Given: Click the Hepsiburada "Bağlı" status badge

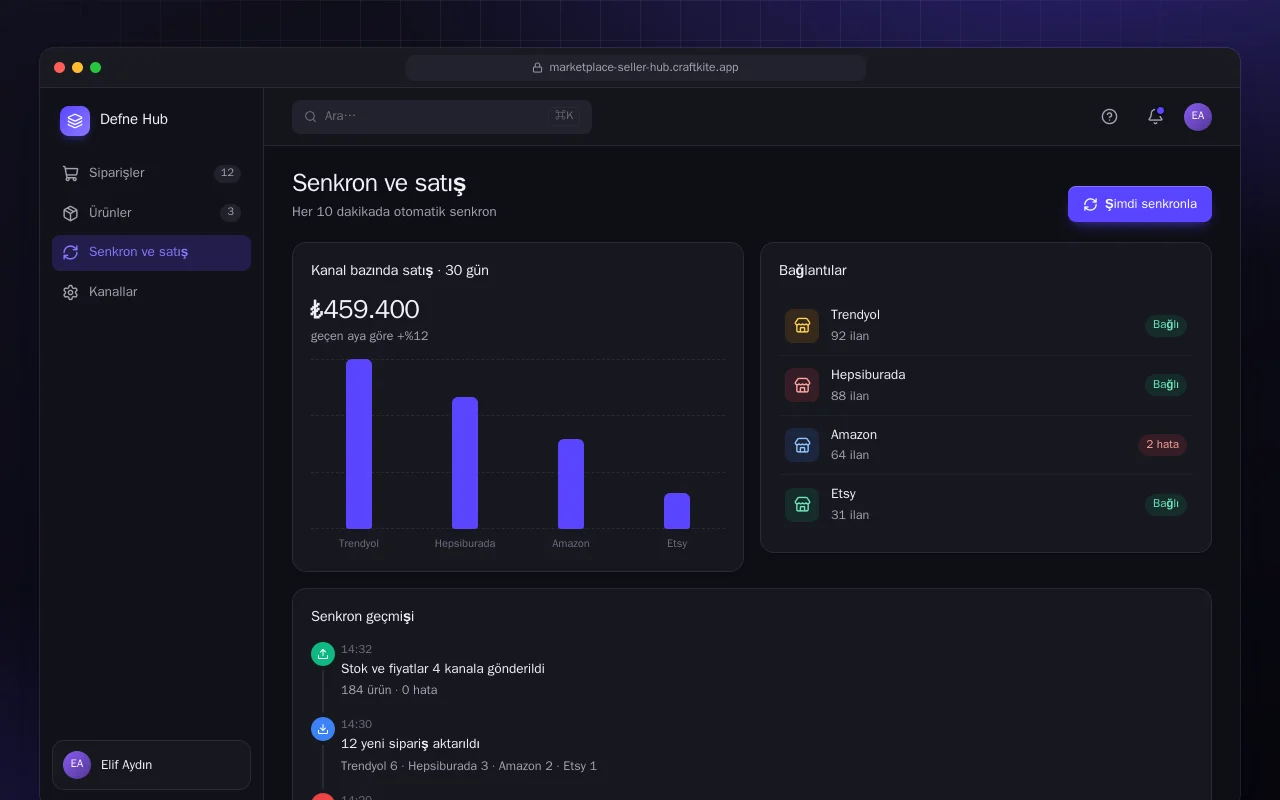Looking at the screenshot, I should pyautogui.click(x=1166, y=385).
